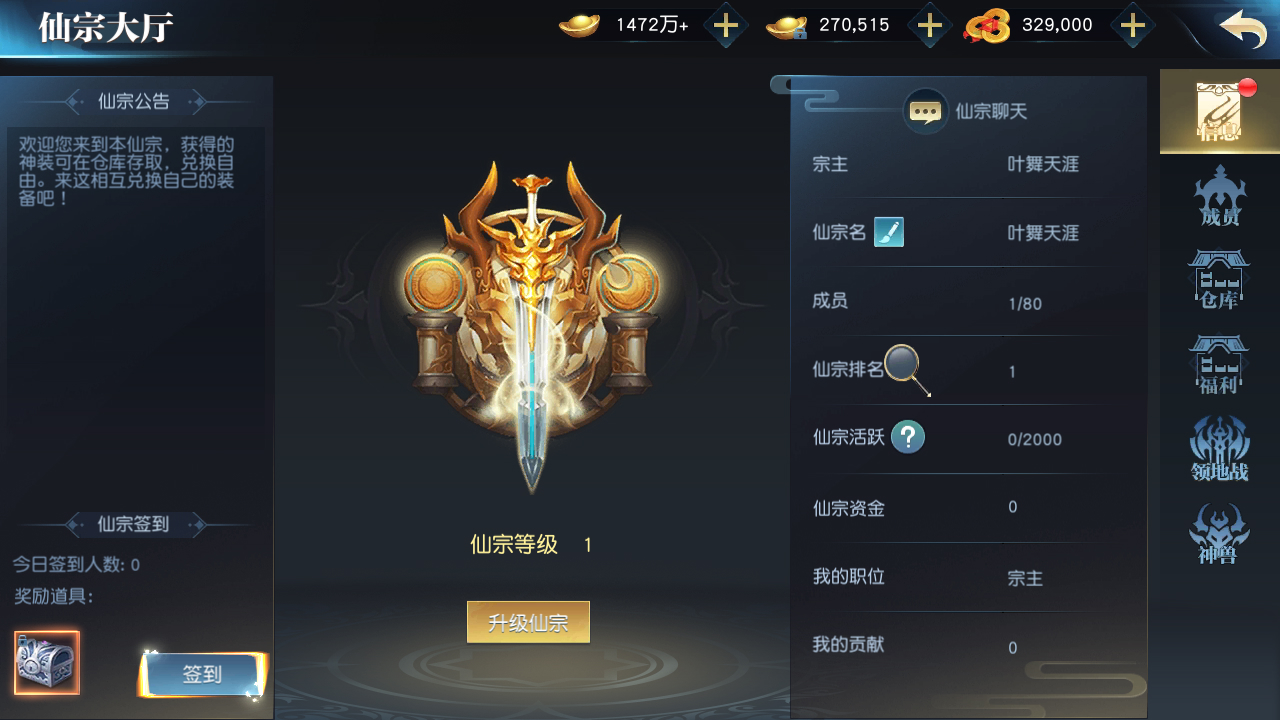Go to 领地战 territory war tab
1280x720 pixels.
pyautogui.click(x=1220, y=449)
